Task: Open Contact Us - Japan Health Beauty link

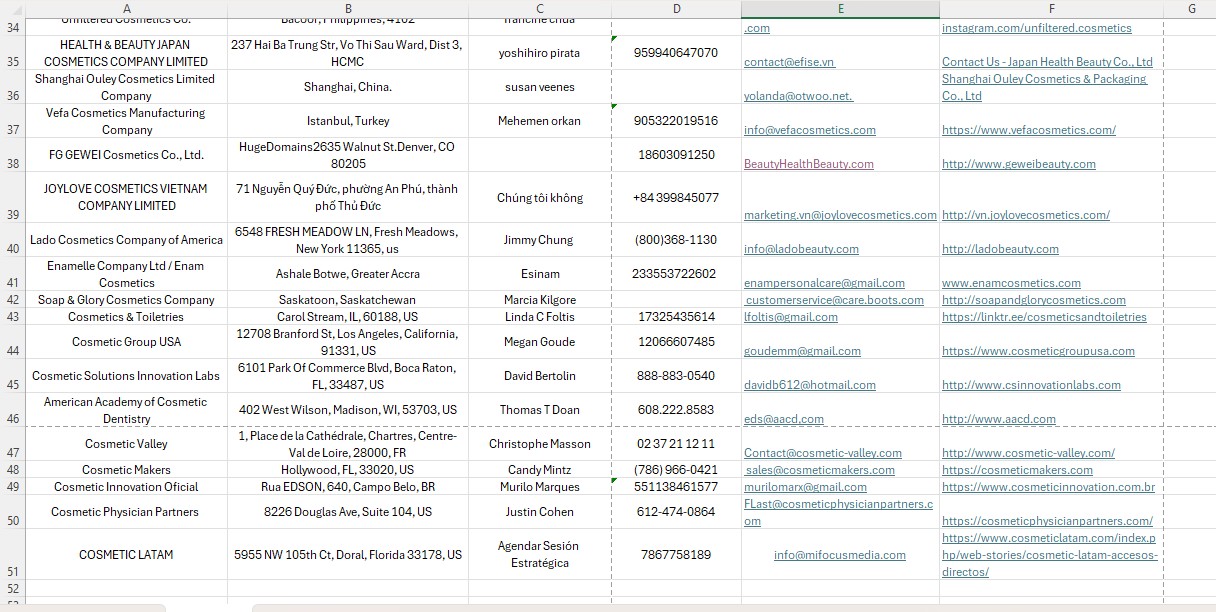Action: pyautogui.click(x=1047, y=62)
